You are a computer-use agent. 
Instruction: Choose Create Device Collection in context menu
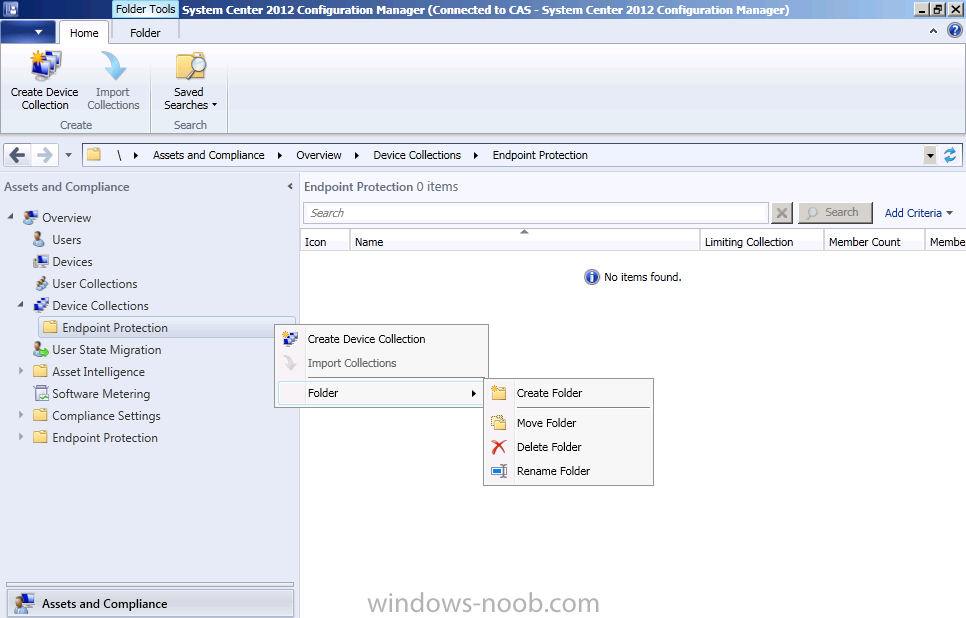381,339
